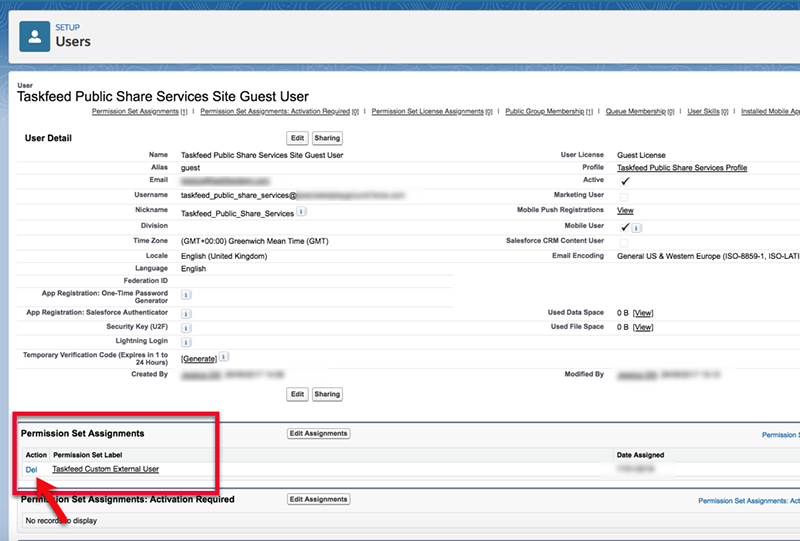The width and height of the screenshot is (800, 541).
Task: Open Taskfeed Custom External User permission set
Action: coord(106,469)
